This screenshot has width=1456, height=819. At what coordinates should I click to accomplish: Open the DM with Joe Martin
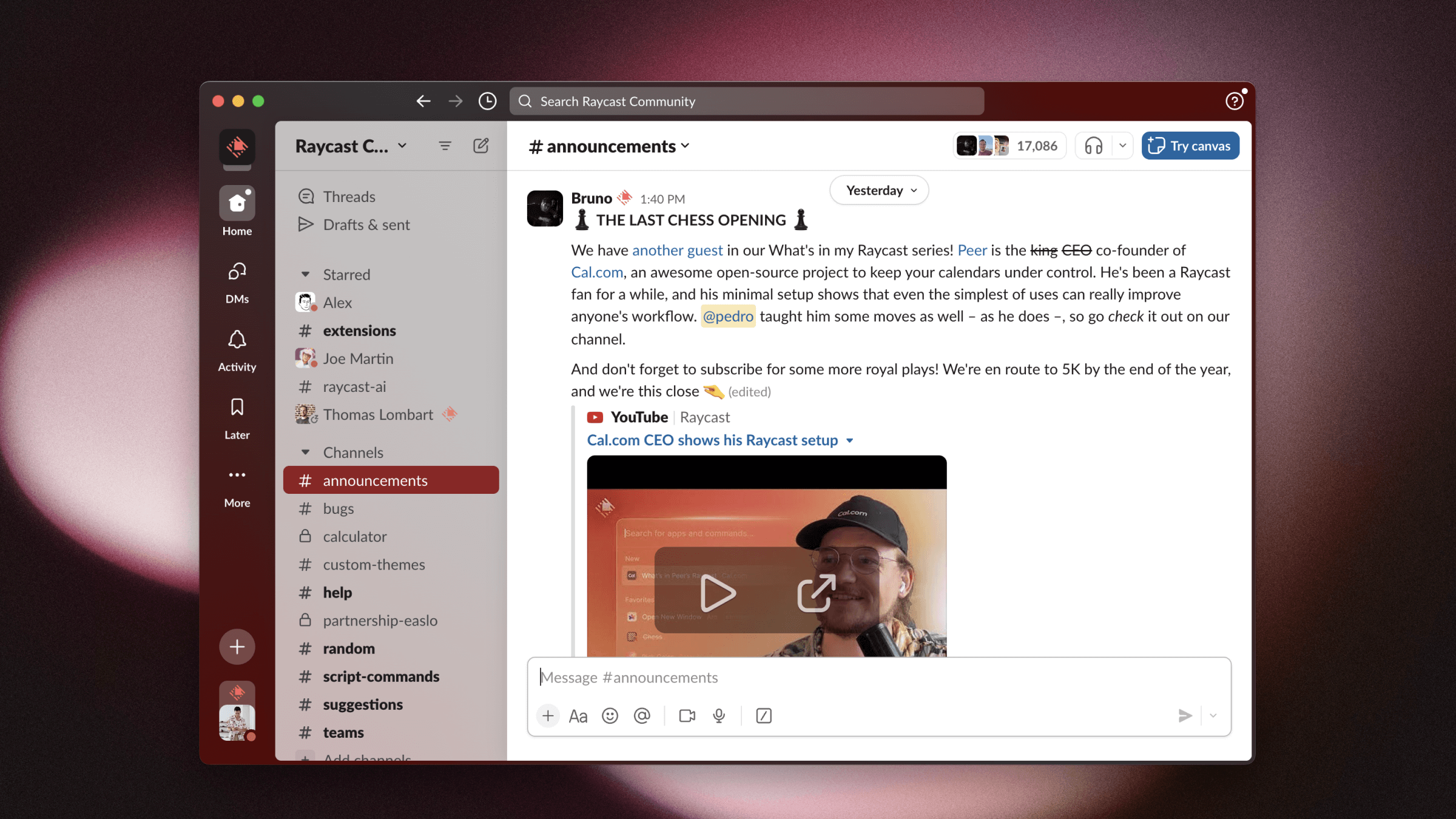click(x=391, y=359)
